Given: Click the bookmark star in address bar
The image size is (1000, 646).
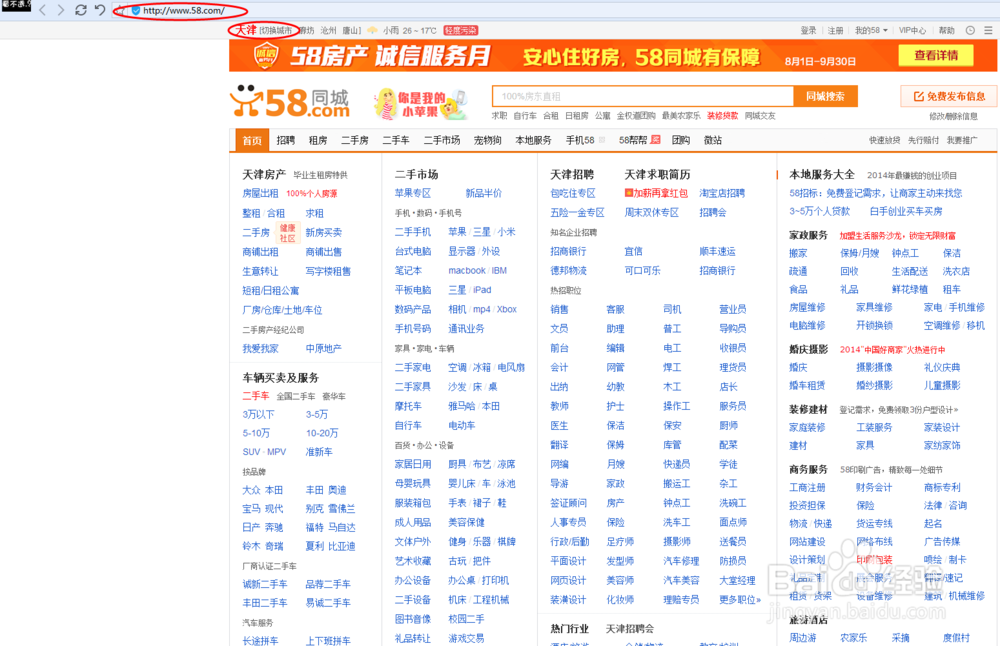Looking at the screenshot, I should [x=122, y=10].
